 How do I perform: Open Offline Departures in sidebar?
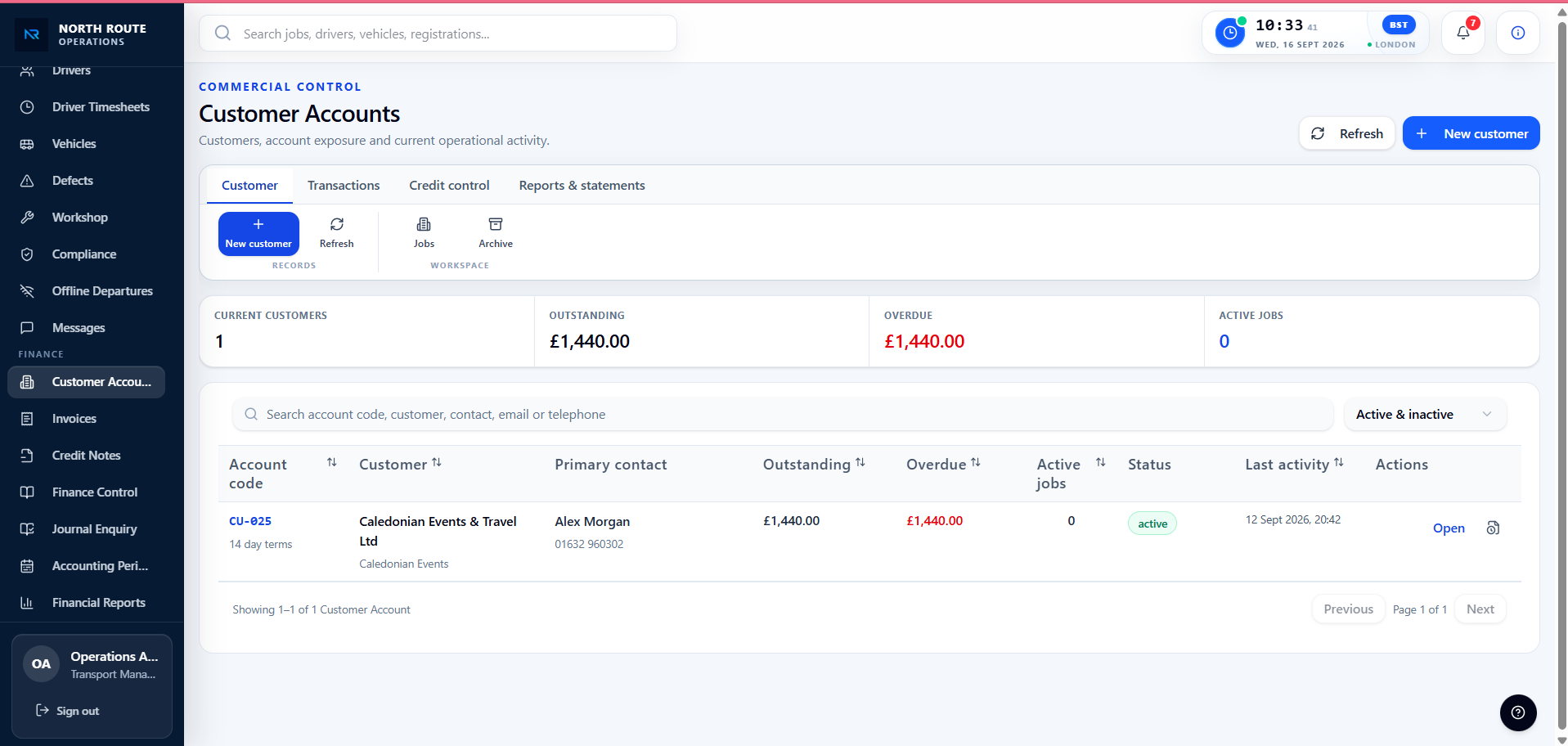pos(87,291)
